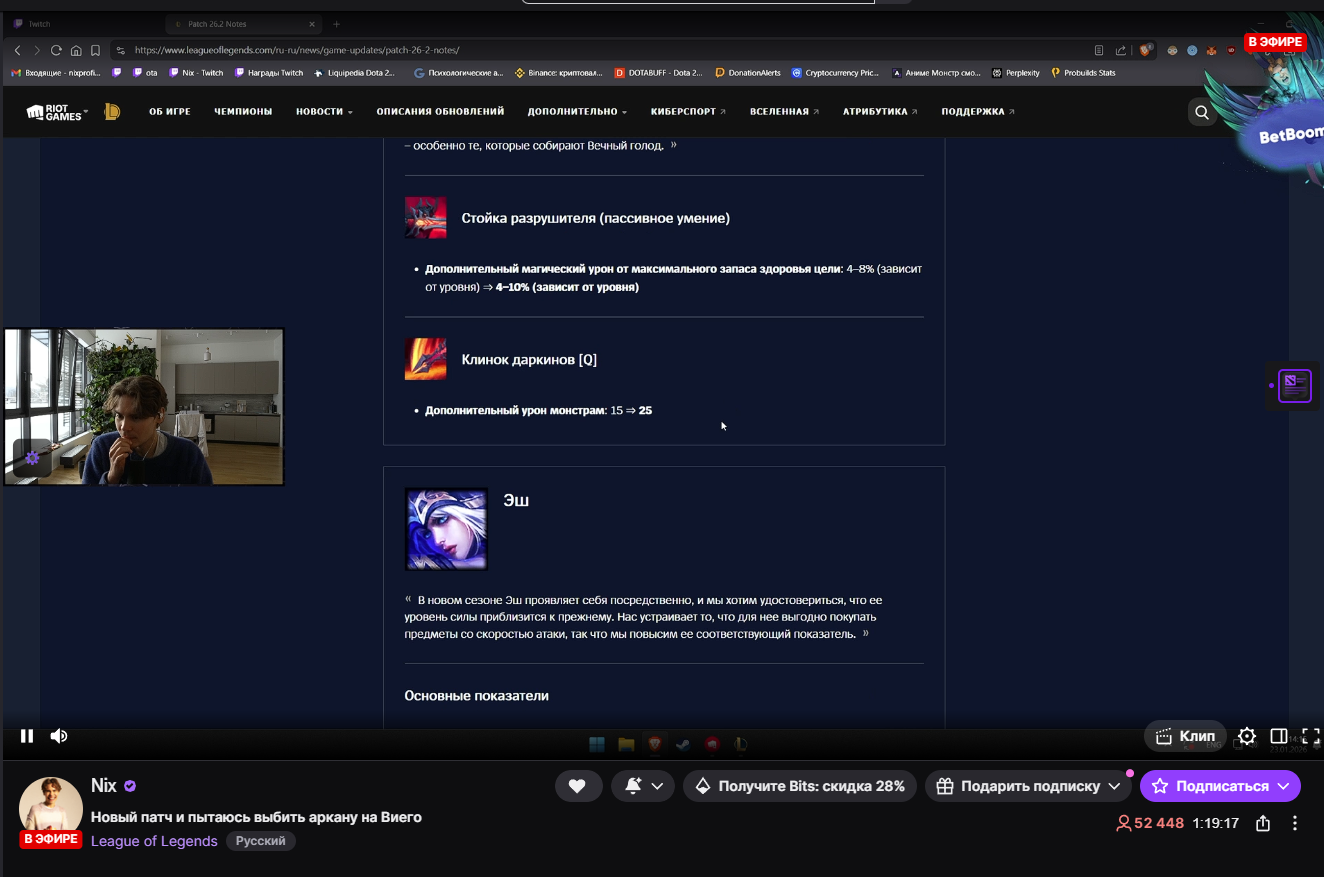Viewport: 1324px width, 877px height.
Task: Open the ОБ ИГРЕ menu item
Action: pyautogui.click(x=170, y=112)
